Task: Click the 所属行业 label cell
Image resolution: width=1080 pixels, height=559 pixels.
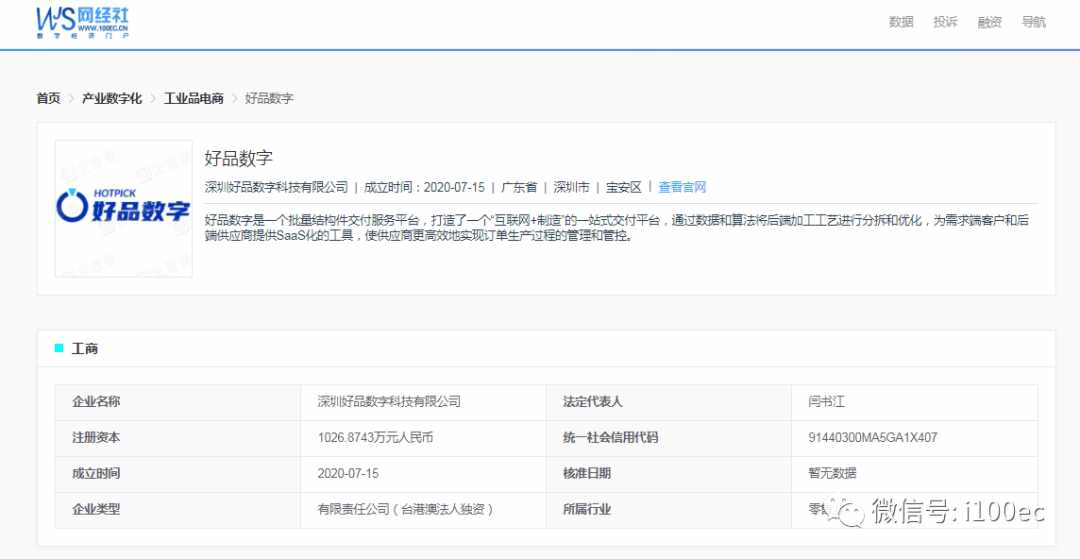Action: tap(669, 510)
